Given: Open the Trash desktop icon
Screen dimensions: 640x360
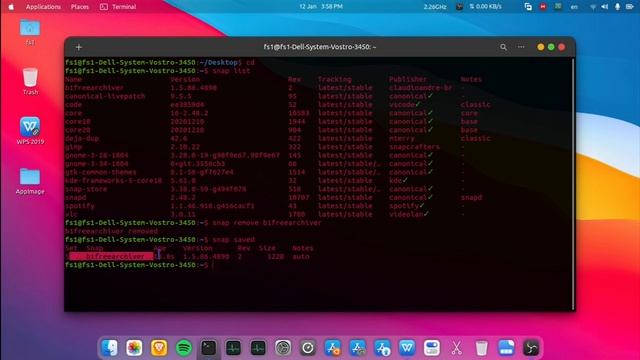Looking at the screenshot, I should click(x=30, y=81).
